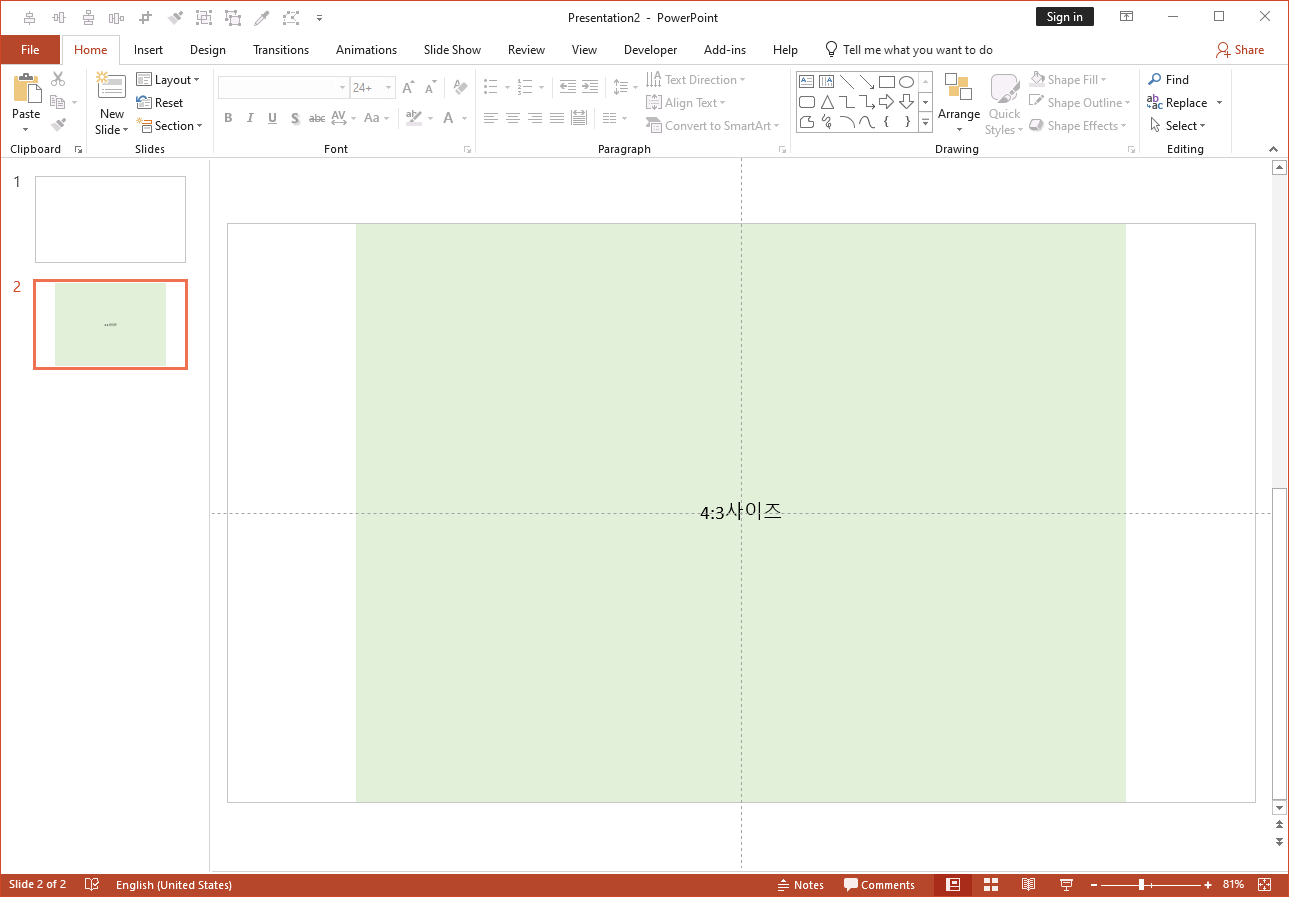The width and height of the screenshot is (1289, 897).
Task: Pick the Rectangle shape in gallery
Action: click(x=887, y=82)
